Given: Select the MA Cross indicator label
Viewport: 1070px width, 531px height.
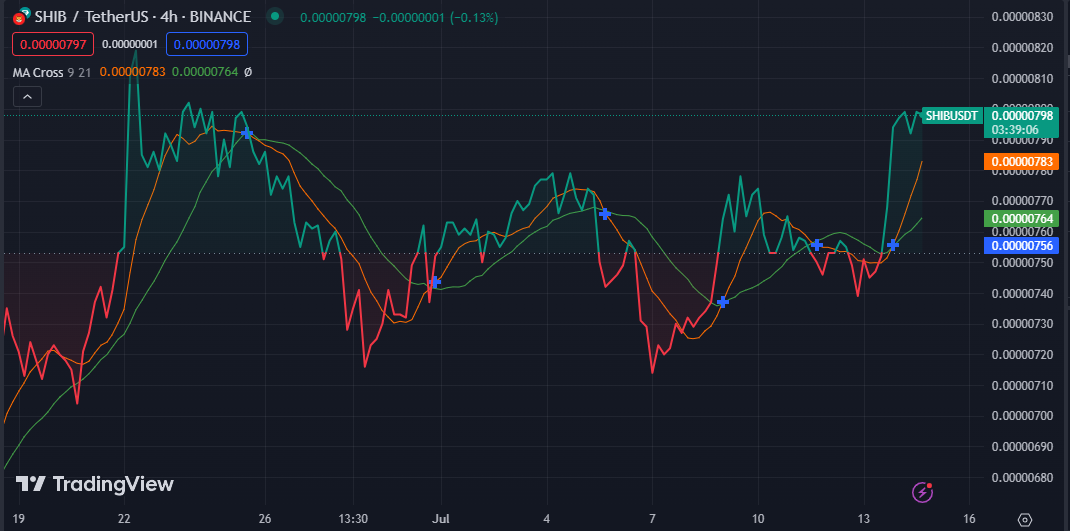Looking at the screenshot, I should point(37,72).
